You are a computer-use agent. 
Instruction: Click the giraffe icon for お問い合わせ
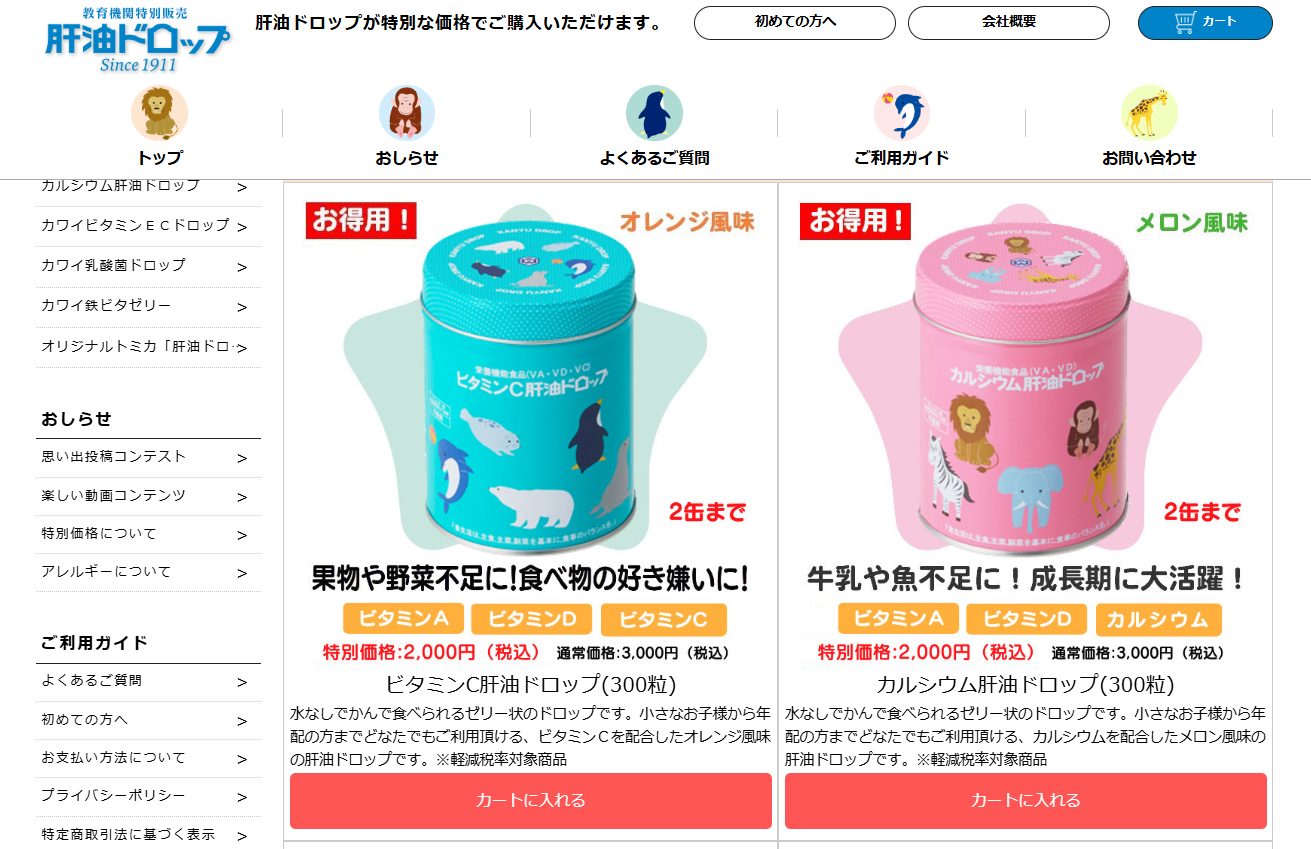pos(1149,112)
